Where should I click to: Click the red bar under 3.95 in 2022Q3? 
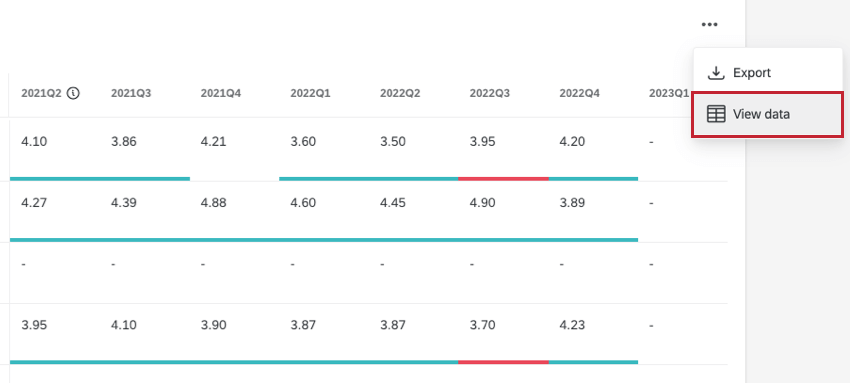pos(504,178)
